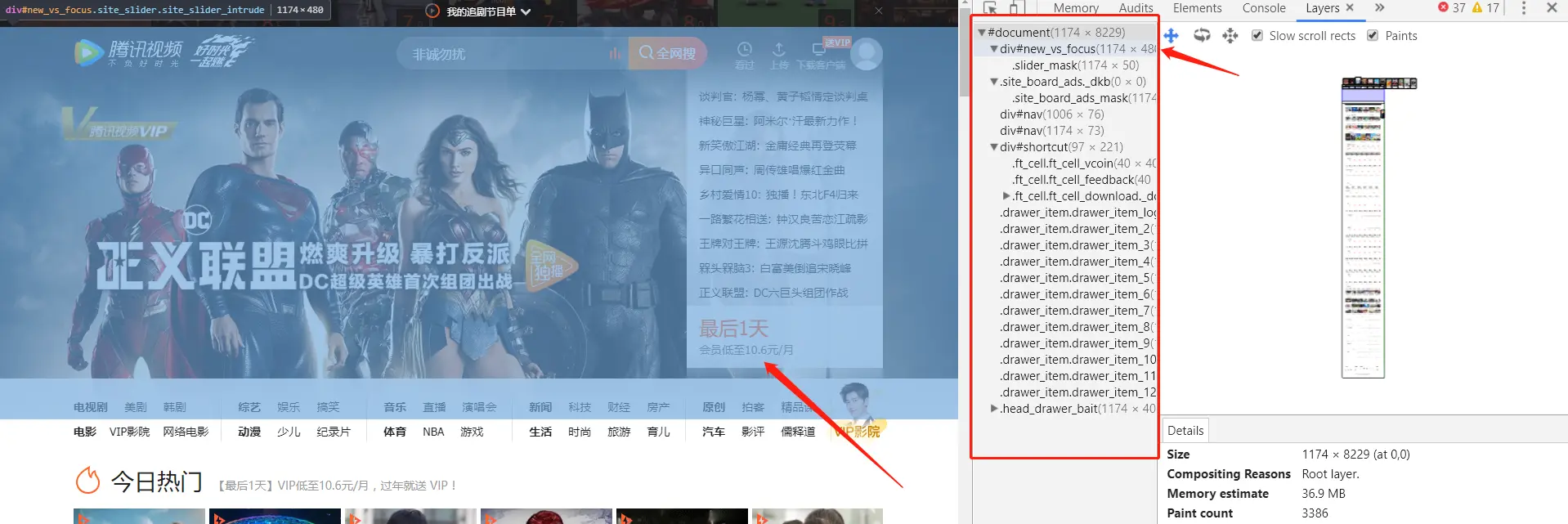Collapse div#new_vs_focus tree node

click(x=994, y=49)
